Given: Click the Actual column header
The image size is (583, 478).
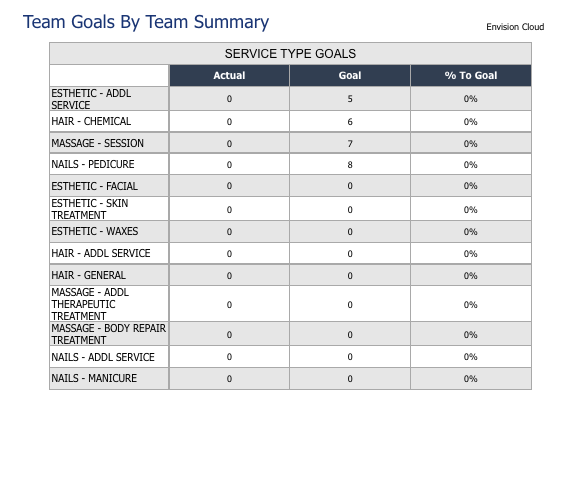Looking at the screenshot, I should (x=229, y=75).
